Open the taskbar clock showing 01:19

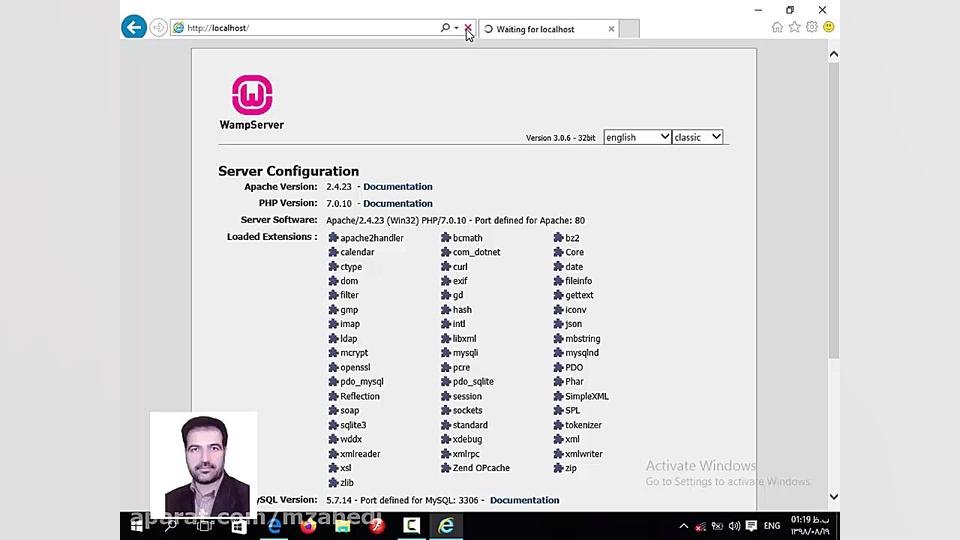click(x=810, y=526)
